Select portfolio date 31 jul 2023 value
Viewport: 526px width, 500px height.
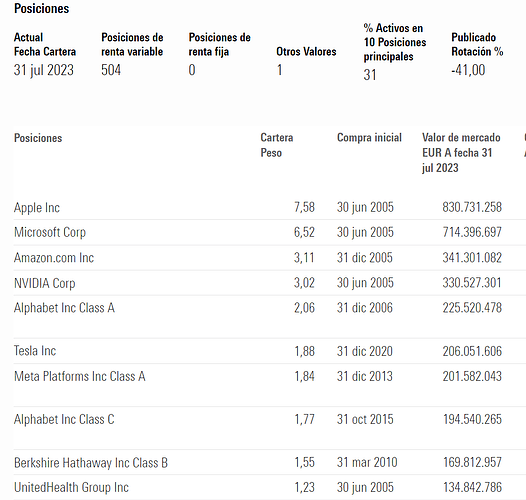[x=44, y=70]
